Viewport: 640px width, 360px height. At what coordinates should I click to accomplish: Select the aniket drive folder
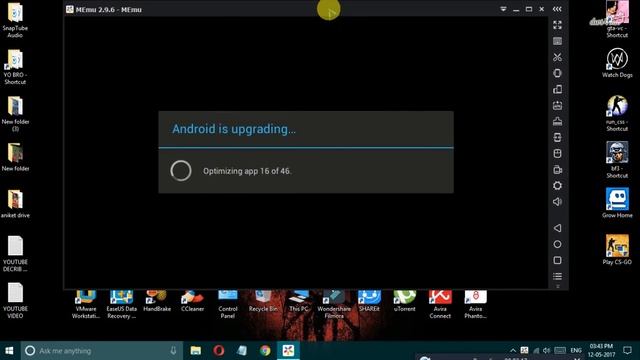(x=15, y=204)
